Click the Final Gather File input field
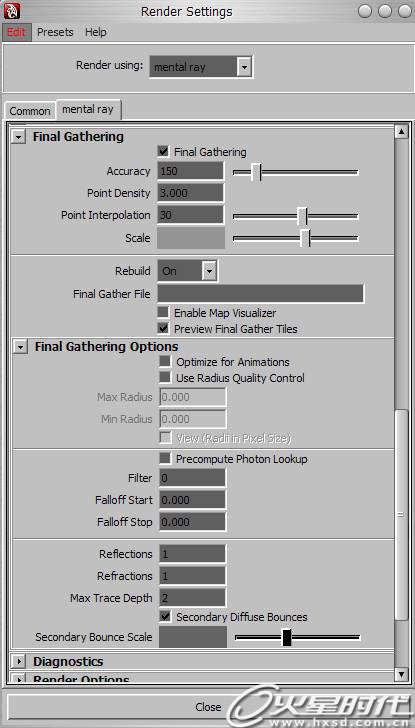The width and height of the screenshot is (415, 728). (261, 294)
